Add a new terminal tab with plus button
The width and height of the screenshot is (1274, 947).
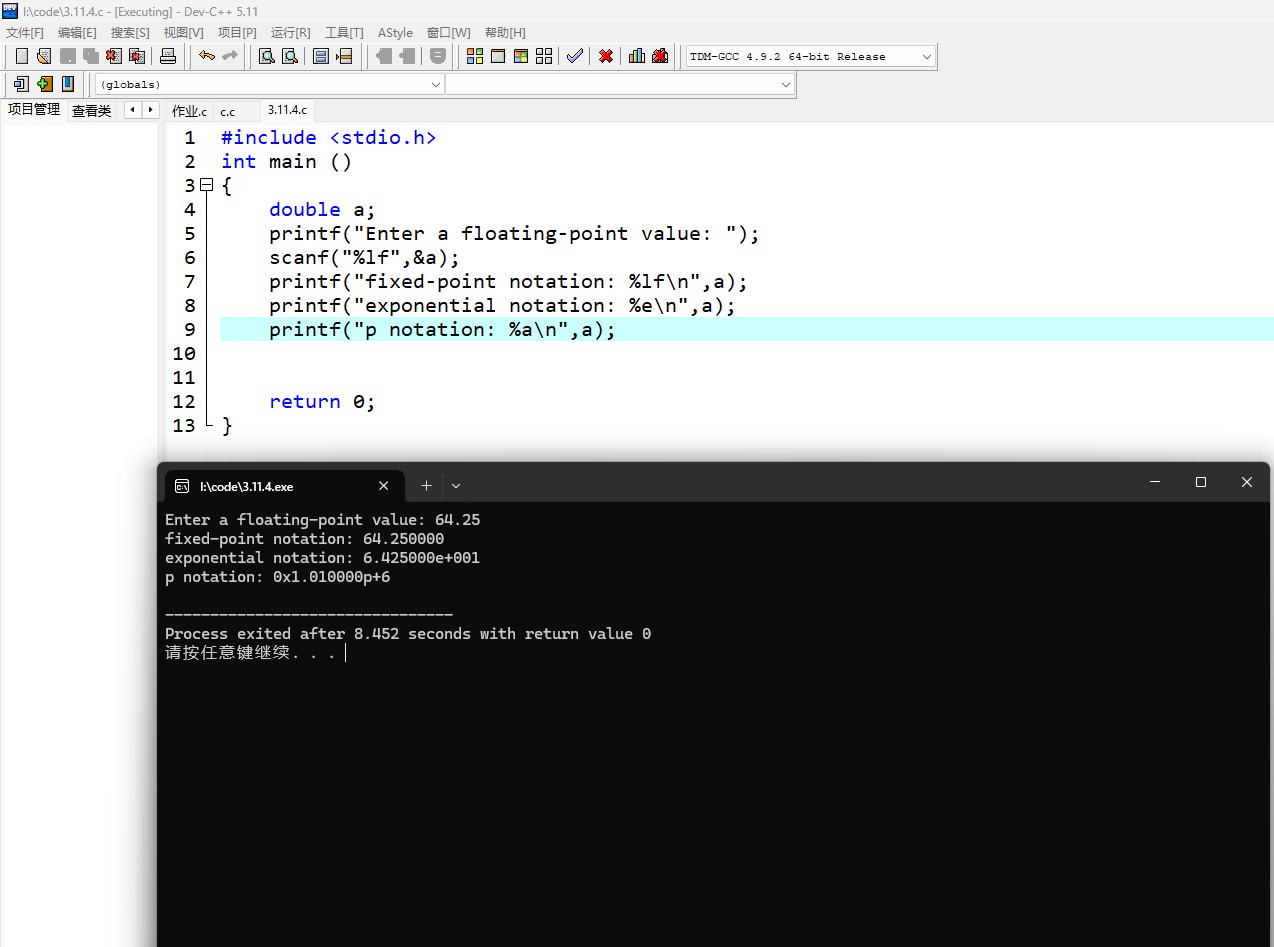pyautogui.click(x=426, y=485)
